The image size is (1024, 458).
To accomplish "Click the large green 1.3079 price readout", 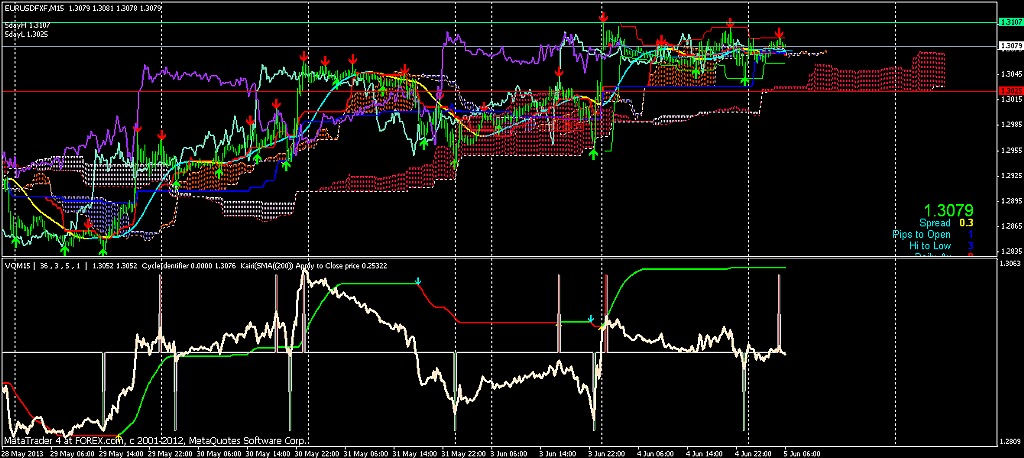I will point(948,210).
